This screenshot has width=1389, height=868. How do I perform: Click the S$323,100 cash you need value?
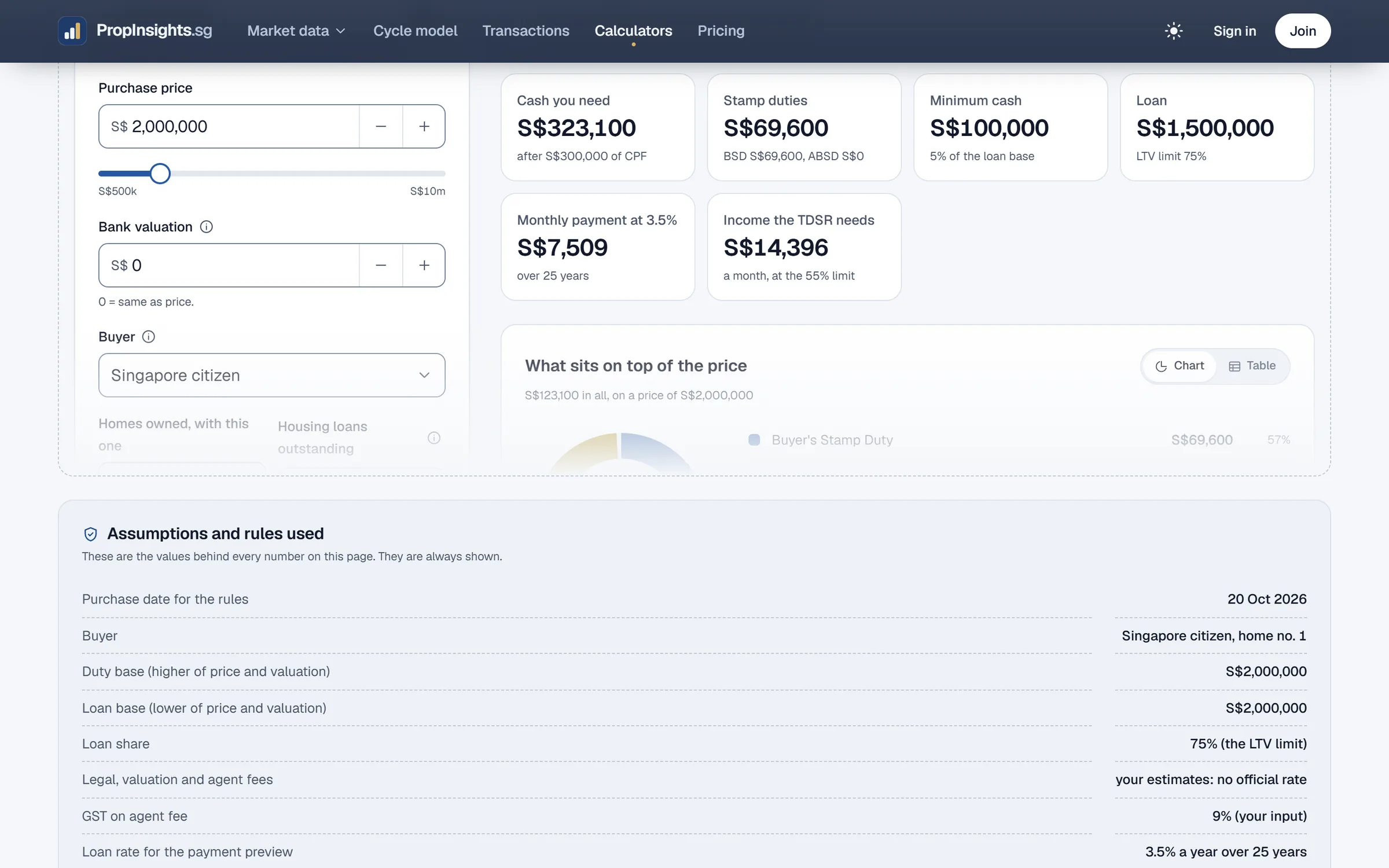(576, 128)
